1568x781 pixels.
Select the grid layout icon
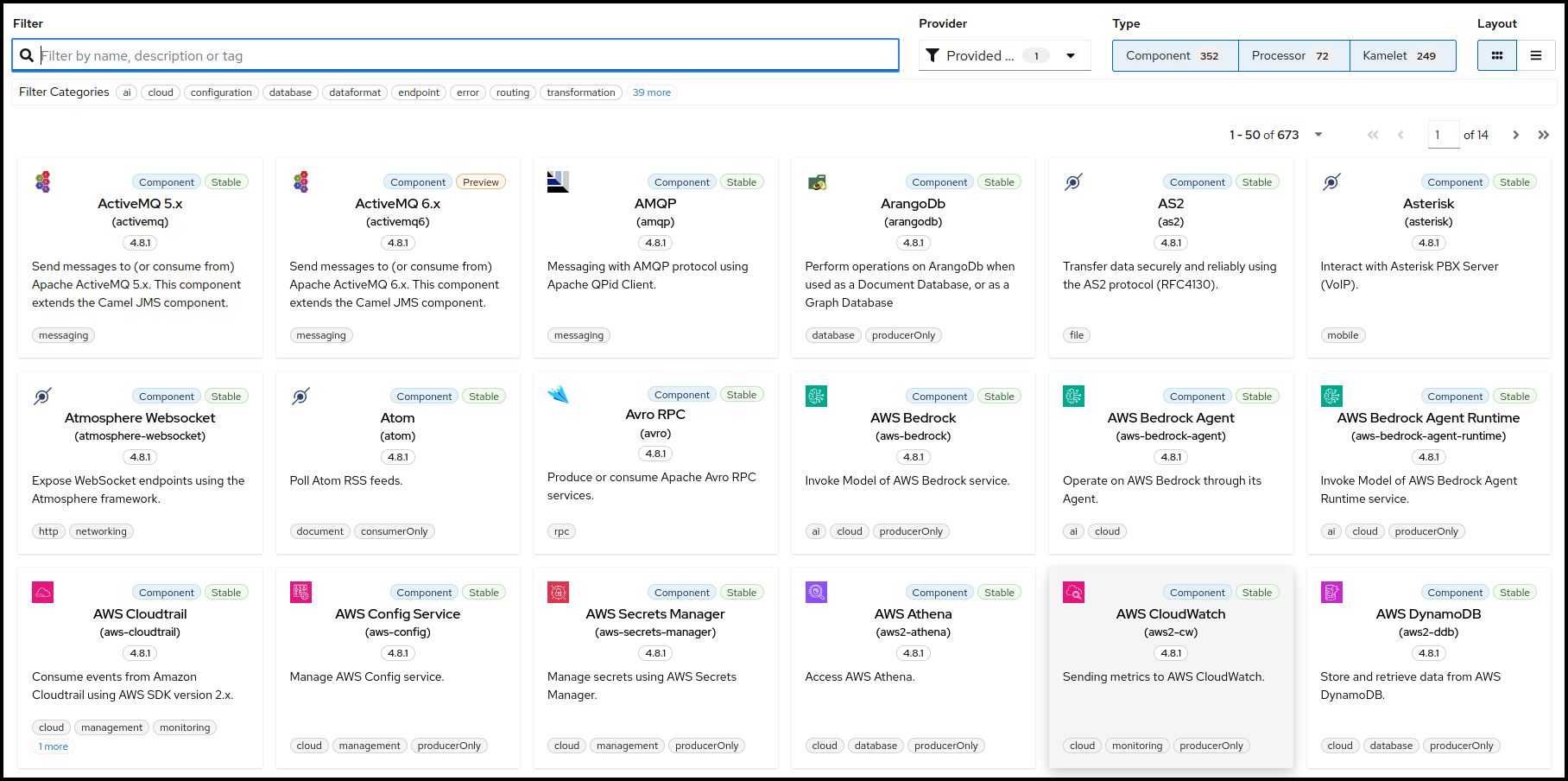click(x=1496, y=54)
